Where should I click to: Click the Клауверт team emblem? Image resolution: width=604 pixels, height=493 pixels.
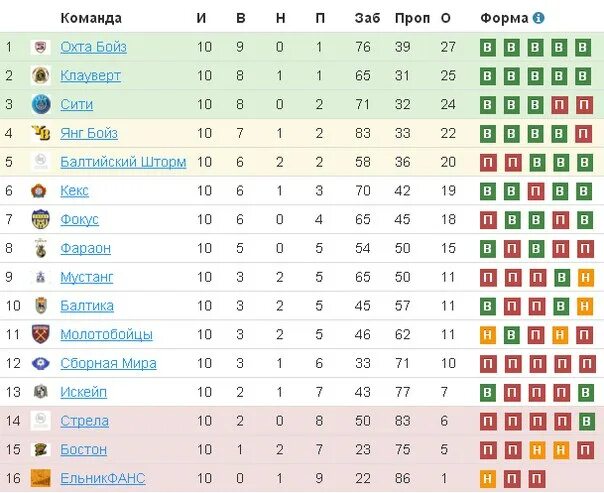tap(41, 75)
